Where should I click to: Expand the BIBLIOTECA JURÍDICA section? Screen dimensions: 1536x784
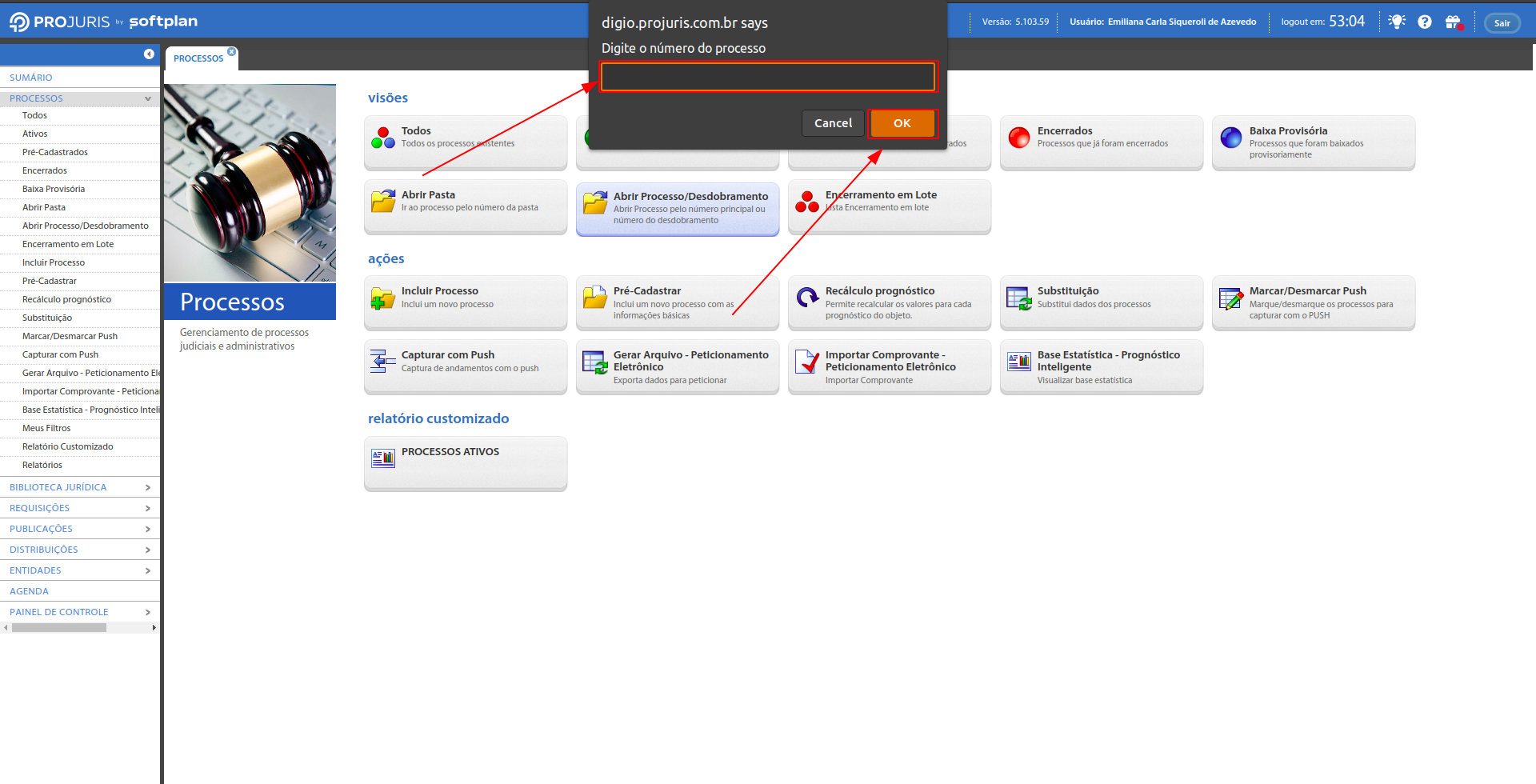(x=147, y=487)
